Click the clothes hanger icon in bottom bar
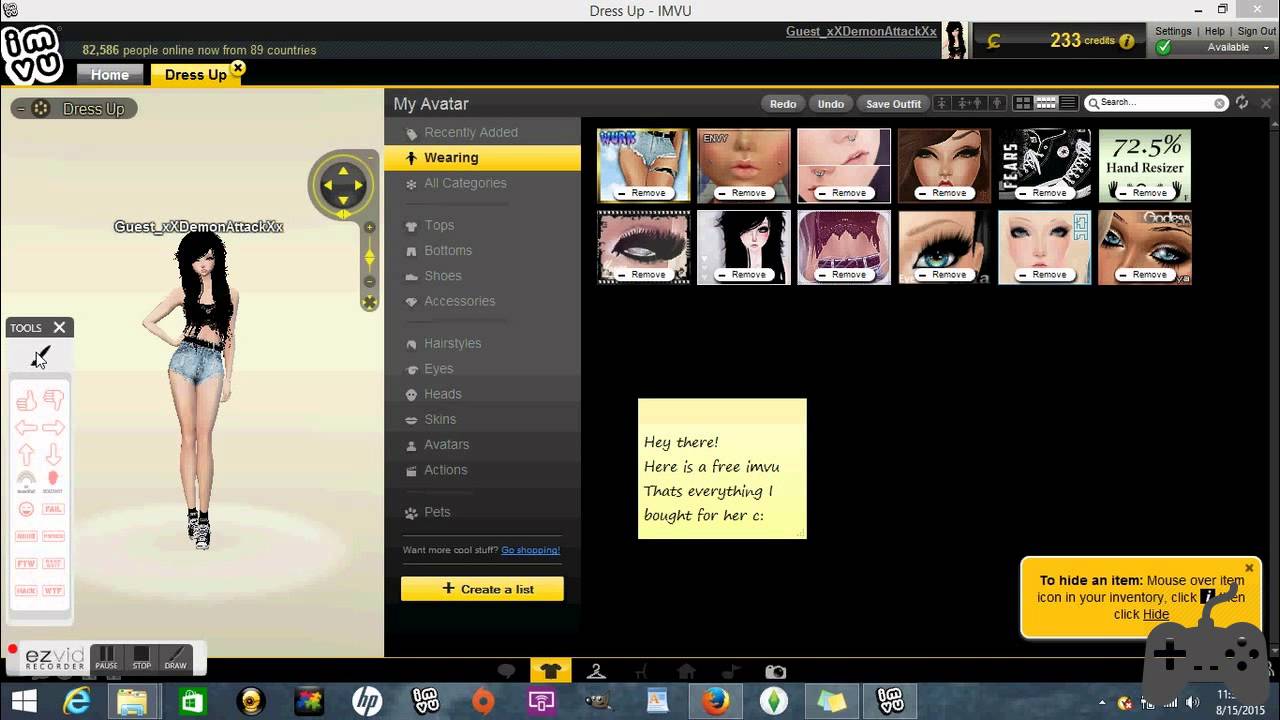This screenshot has width=1280, height=720. click(x=596, y=671)
